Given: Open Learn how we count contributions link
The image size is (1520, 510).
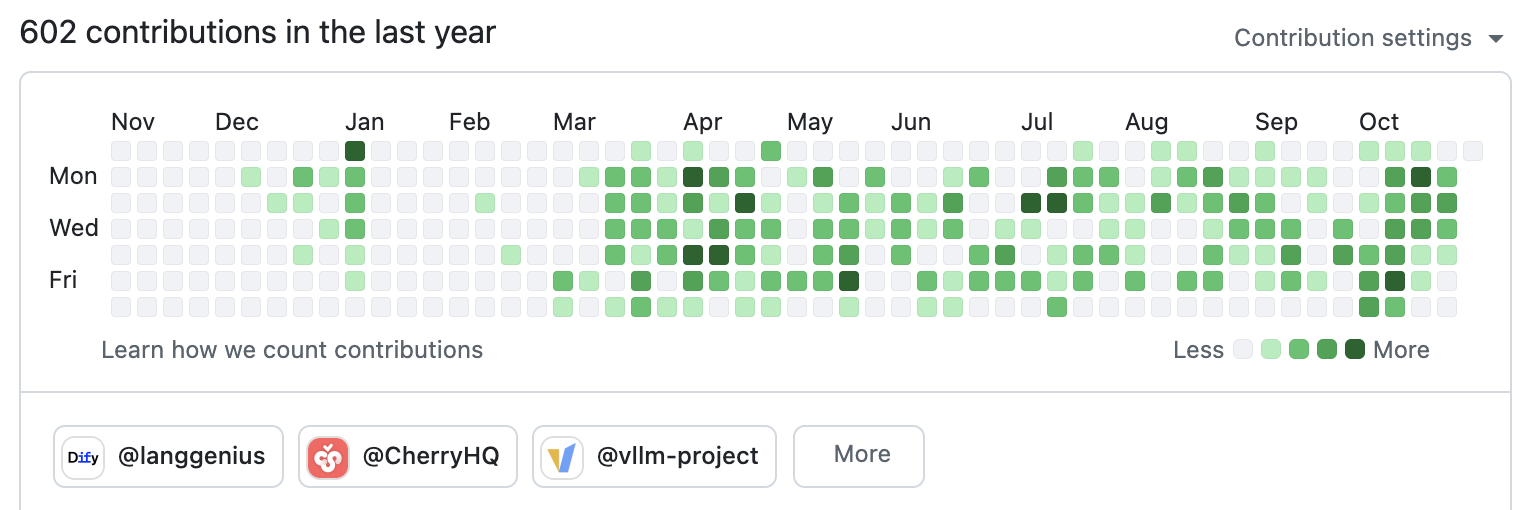Looking at the screenshot, I should pos(292,350).
